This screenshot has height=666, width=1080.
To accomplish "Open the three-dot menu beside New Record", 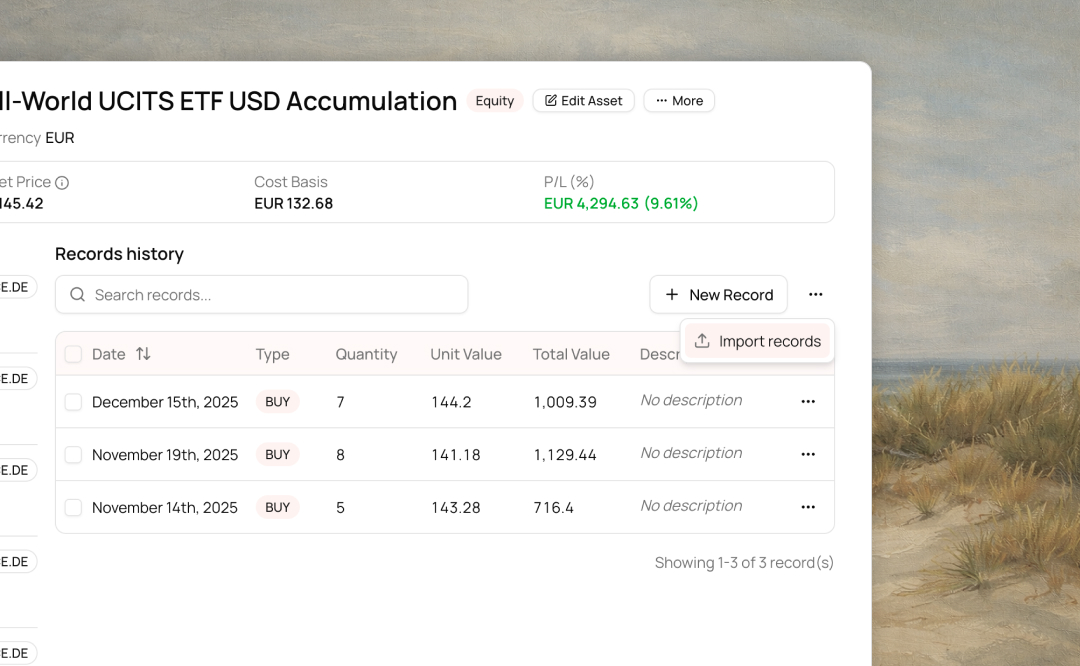I will point(816,295).
